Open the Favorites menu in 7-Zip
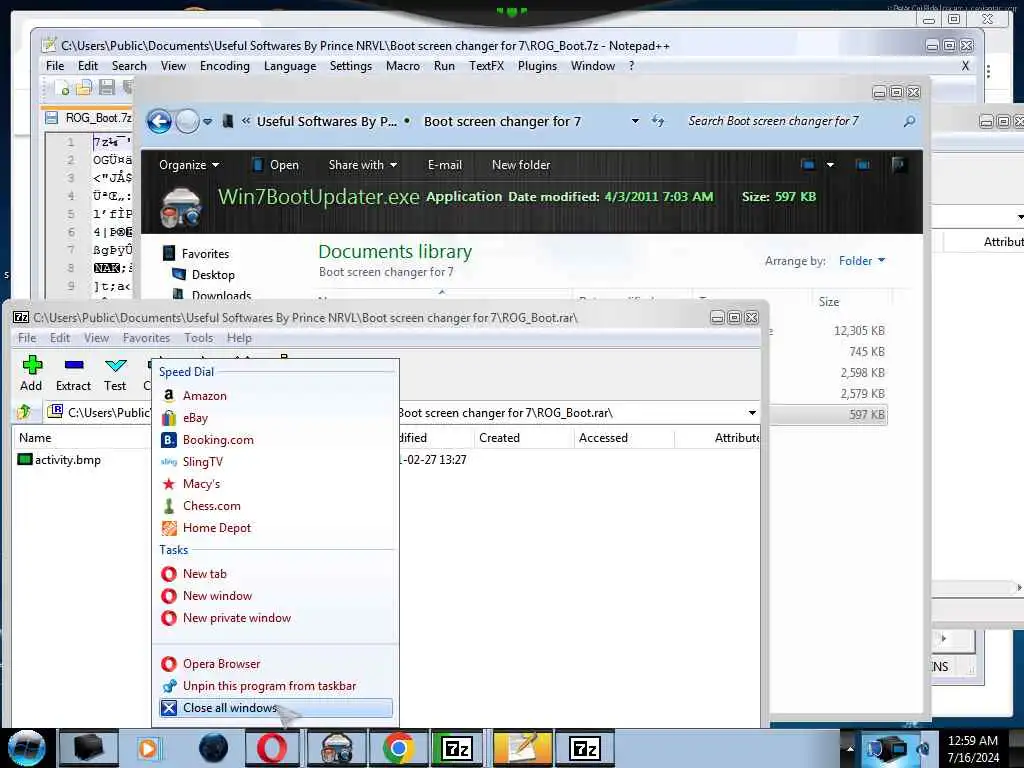 pyautogui.click(x=146, y=338)
